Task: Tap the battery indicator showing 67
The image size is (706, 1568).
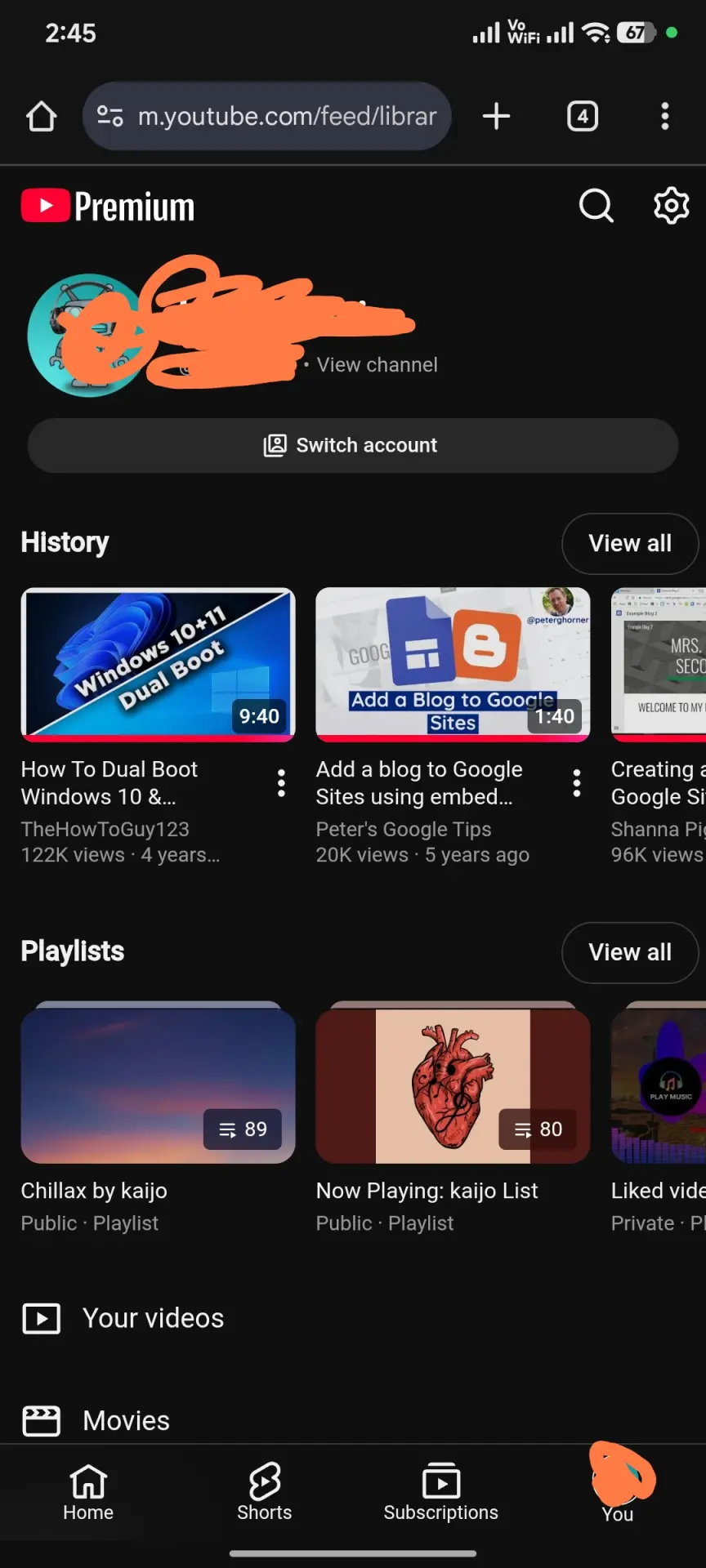Action: pos(636,33)
